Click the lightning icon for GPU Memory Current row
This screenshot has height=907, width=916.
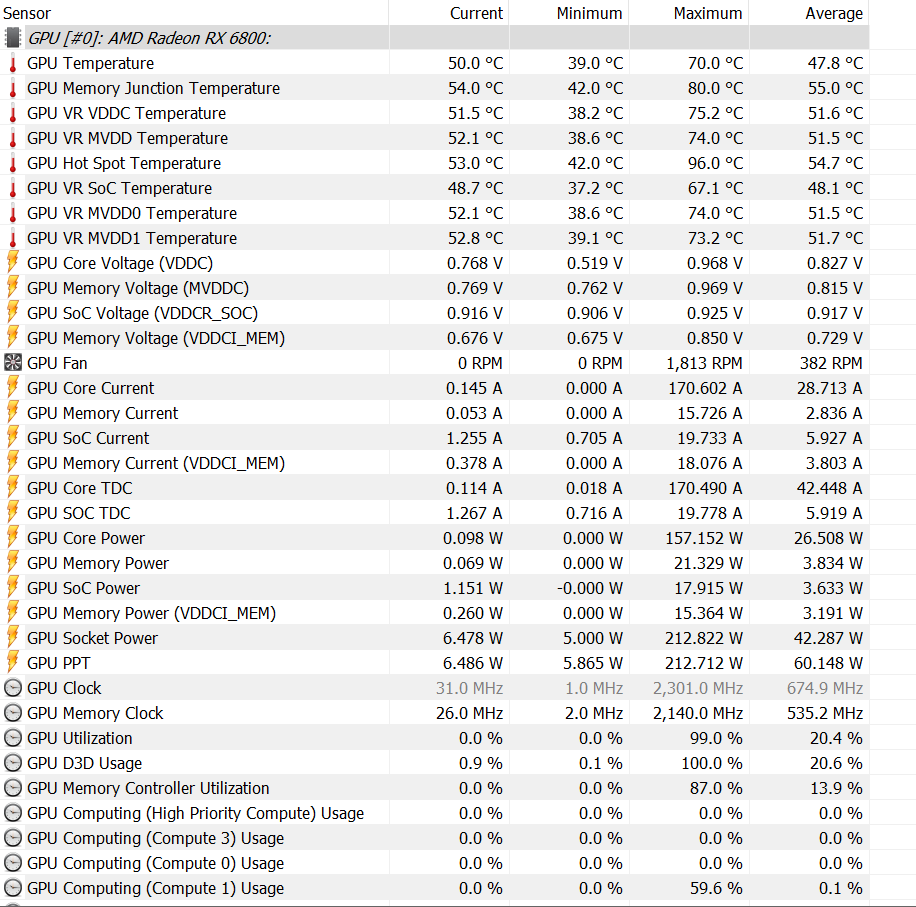pos(12,413)
